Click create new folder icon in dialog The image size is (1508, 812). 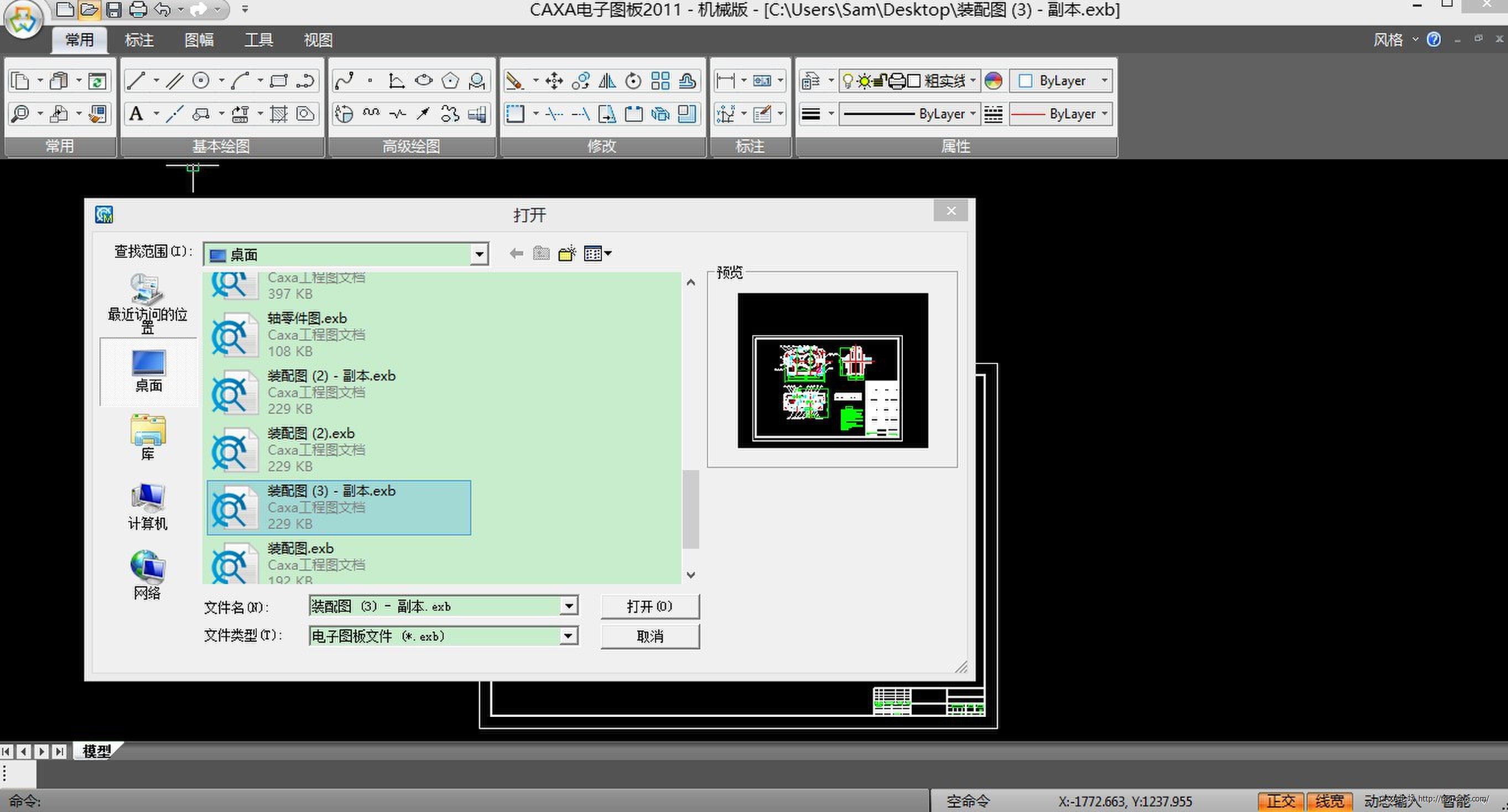[566, 253]
